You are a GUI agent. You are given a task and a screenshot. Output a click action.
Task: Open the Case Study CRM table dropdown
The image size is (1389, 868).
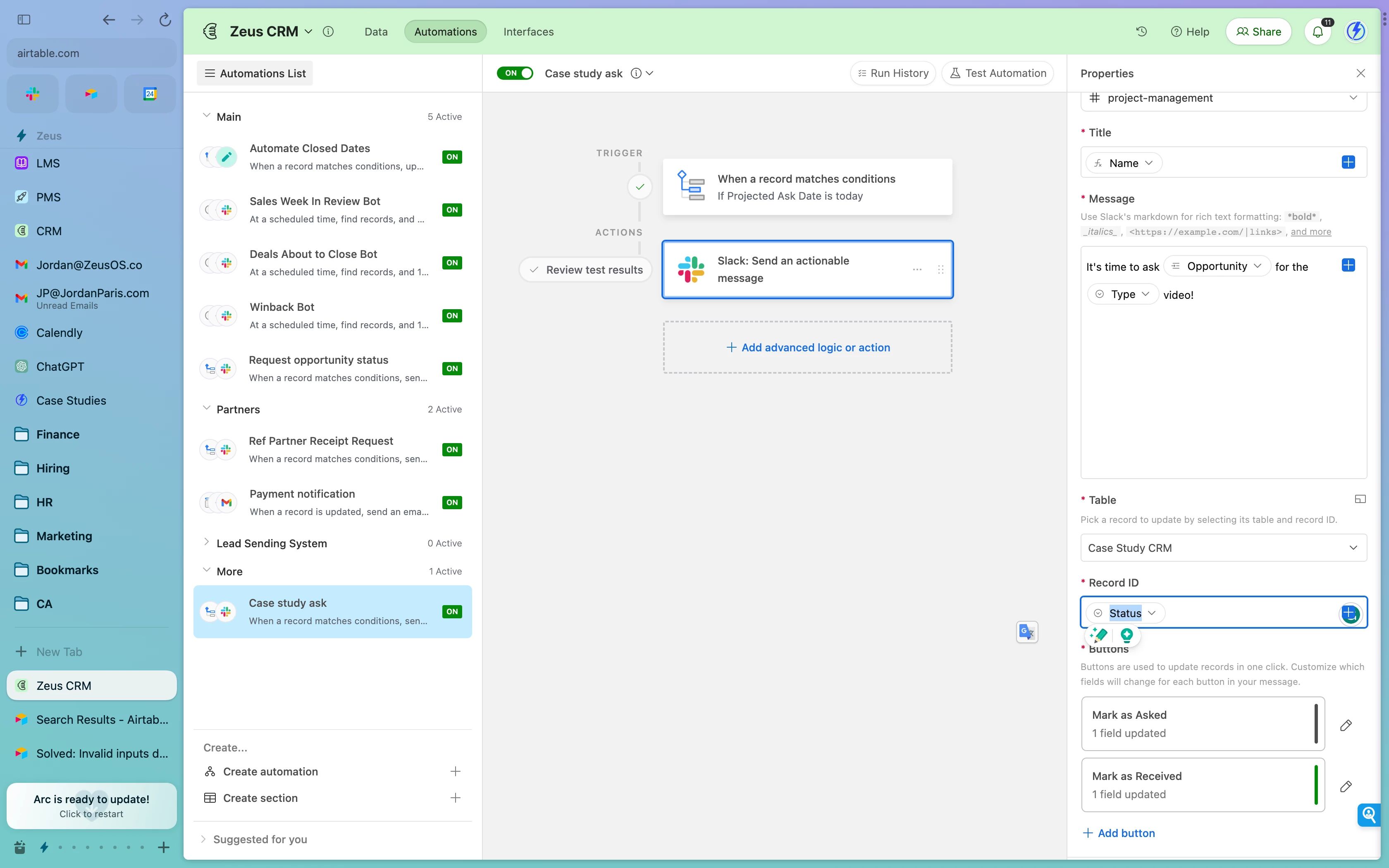[x=1223, y=548]
